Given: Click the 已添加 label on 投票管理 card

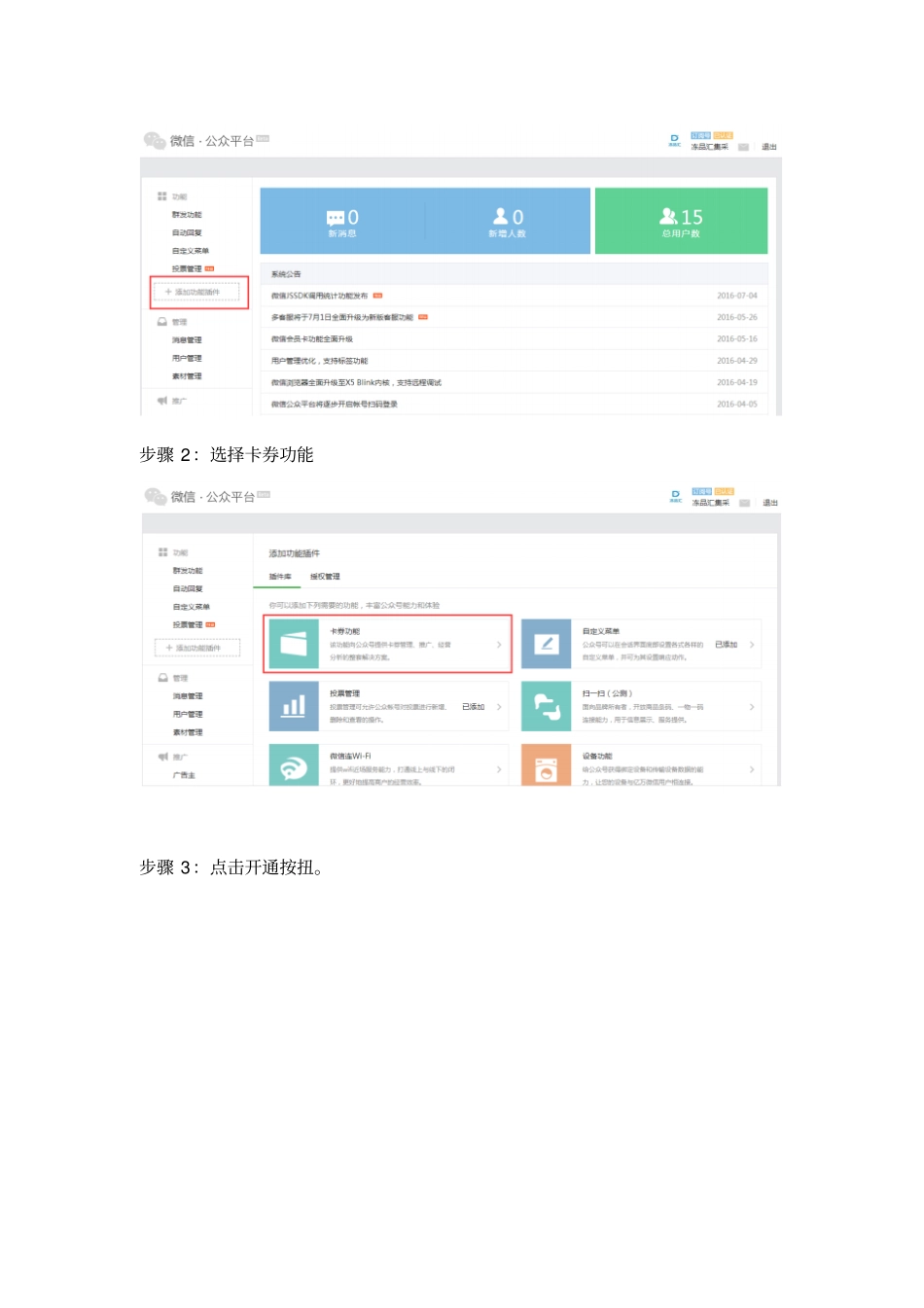Looking at the screenshot, I should [x=473, y=707].
